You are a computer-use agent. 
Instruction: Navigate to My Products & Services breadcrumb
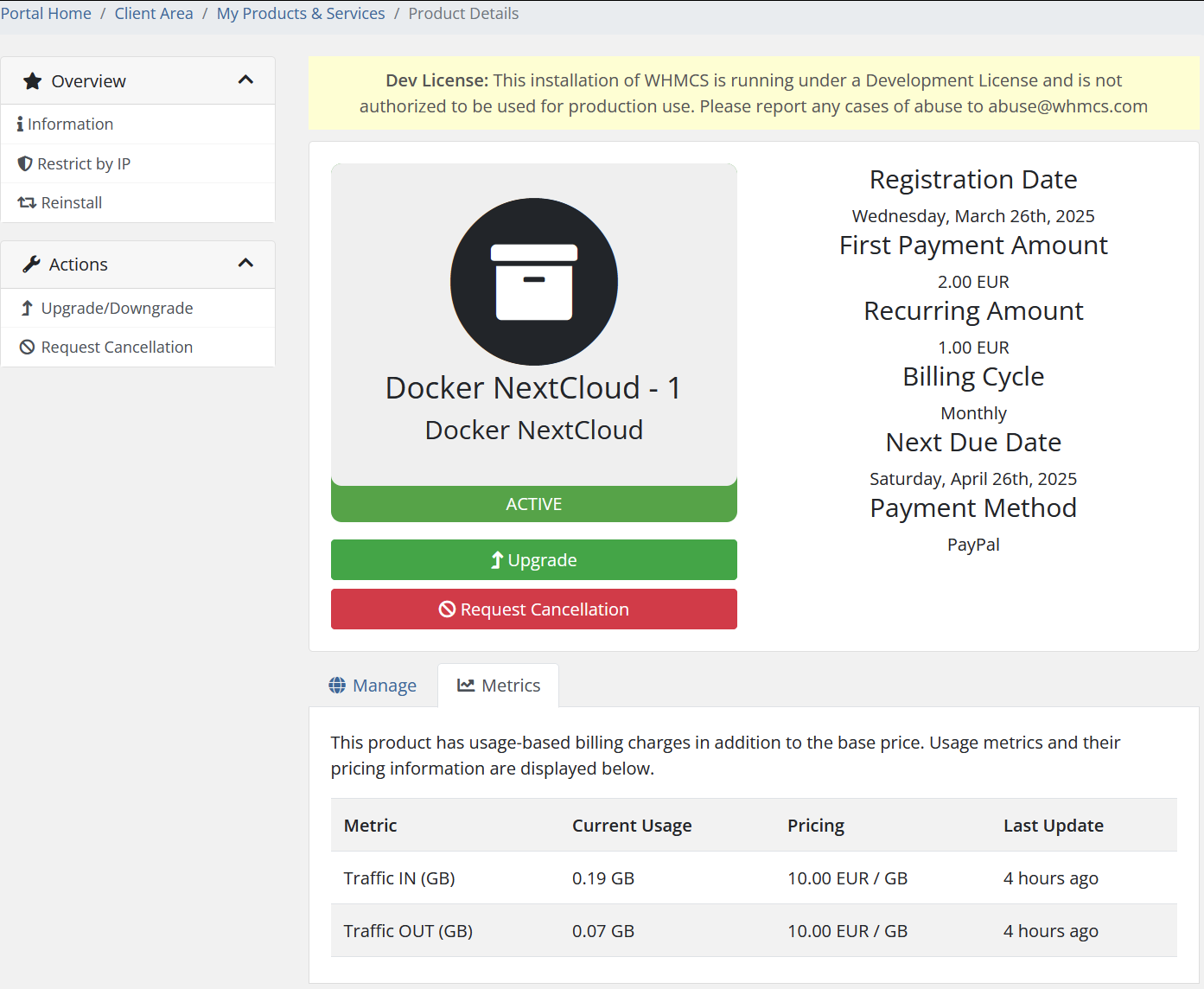pos(301,14)
